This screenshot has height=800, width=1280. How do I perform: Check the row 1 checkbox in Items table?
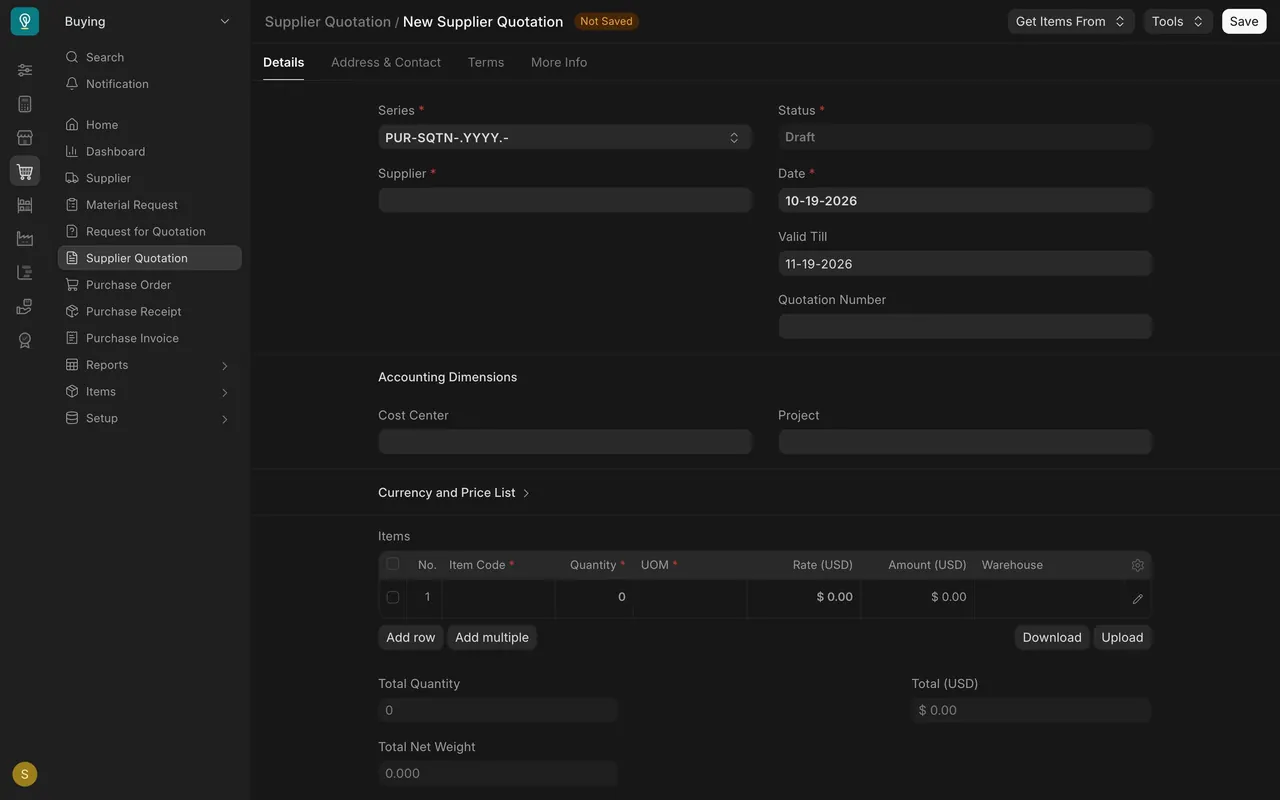[392, 597]
